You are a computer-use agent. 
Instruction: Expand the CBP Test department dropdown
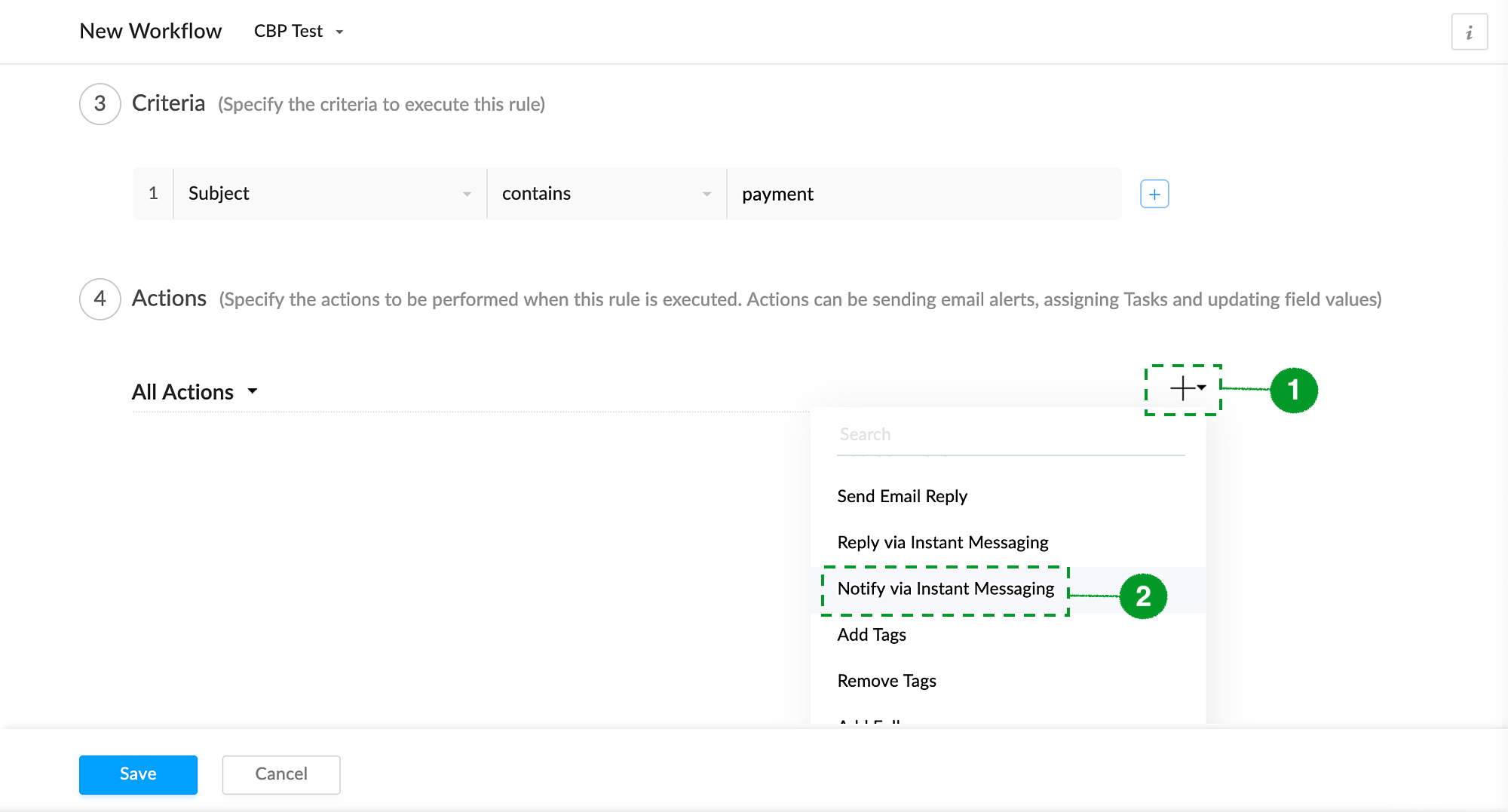[x=299, y=32]
